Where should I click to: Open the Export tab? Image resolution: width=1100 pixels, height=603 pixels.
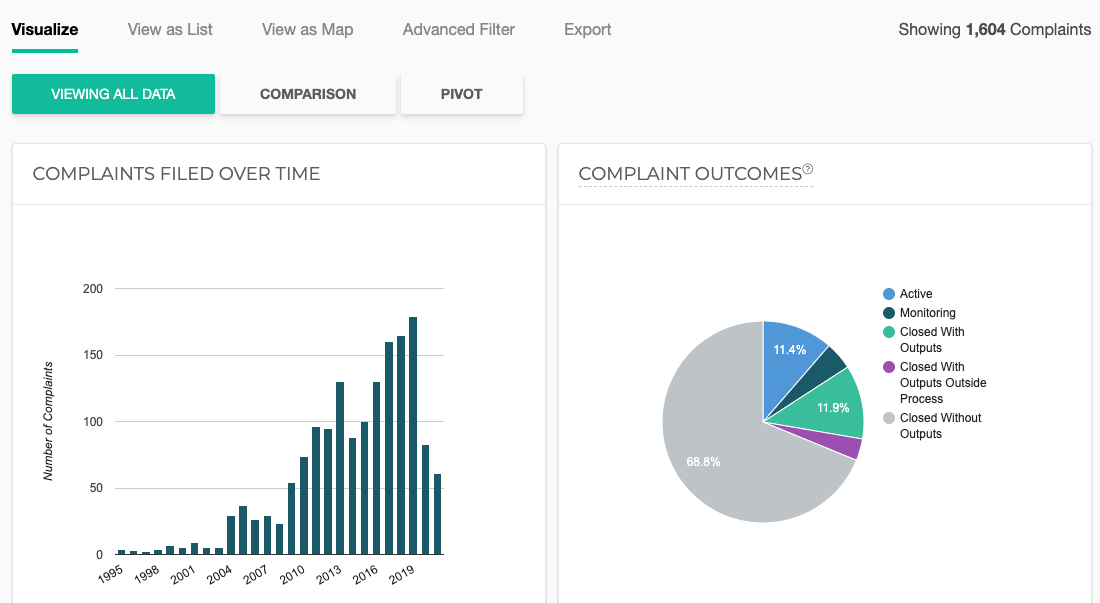pos(587,29)
